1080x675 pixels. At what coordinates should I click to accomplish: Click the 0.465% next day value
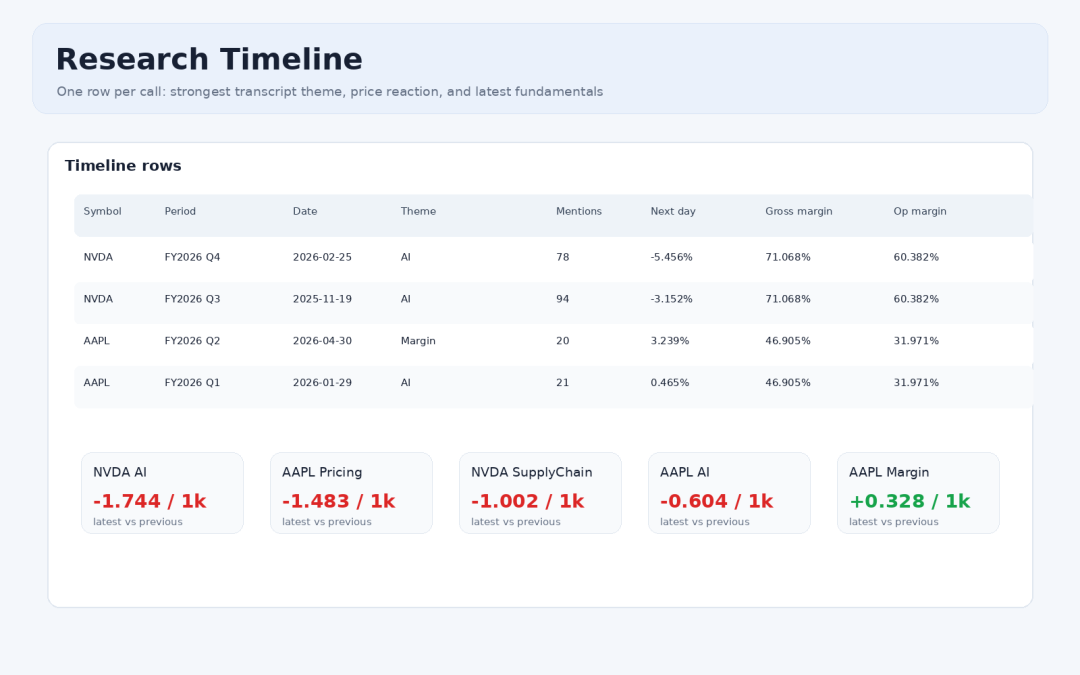(669, 382)
